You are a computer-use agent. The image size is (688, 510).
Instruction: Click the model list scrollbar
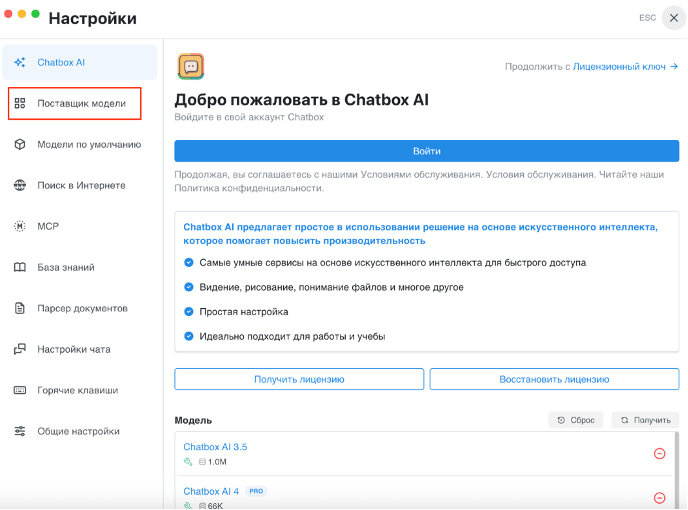coord(676,470)
